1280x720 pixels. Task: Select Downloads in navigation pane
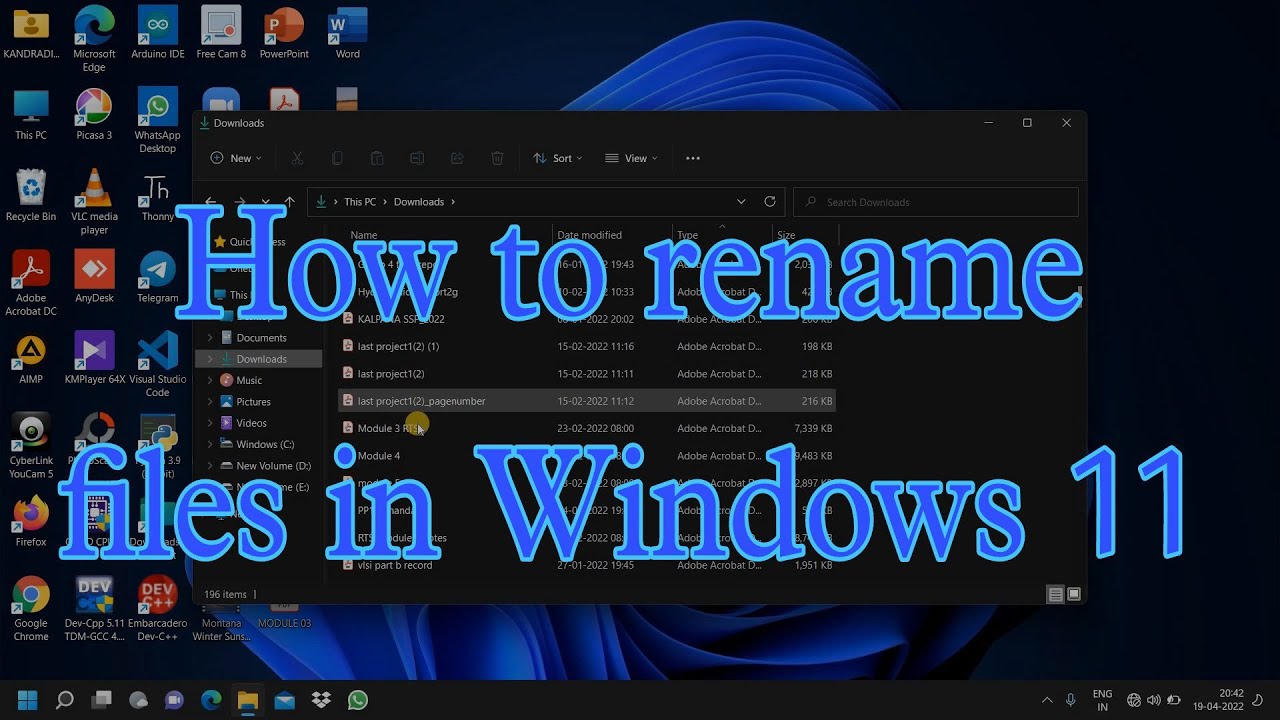(261, 359)
